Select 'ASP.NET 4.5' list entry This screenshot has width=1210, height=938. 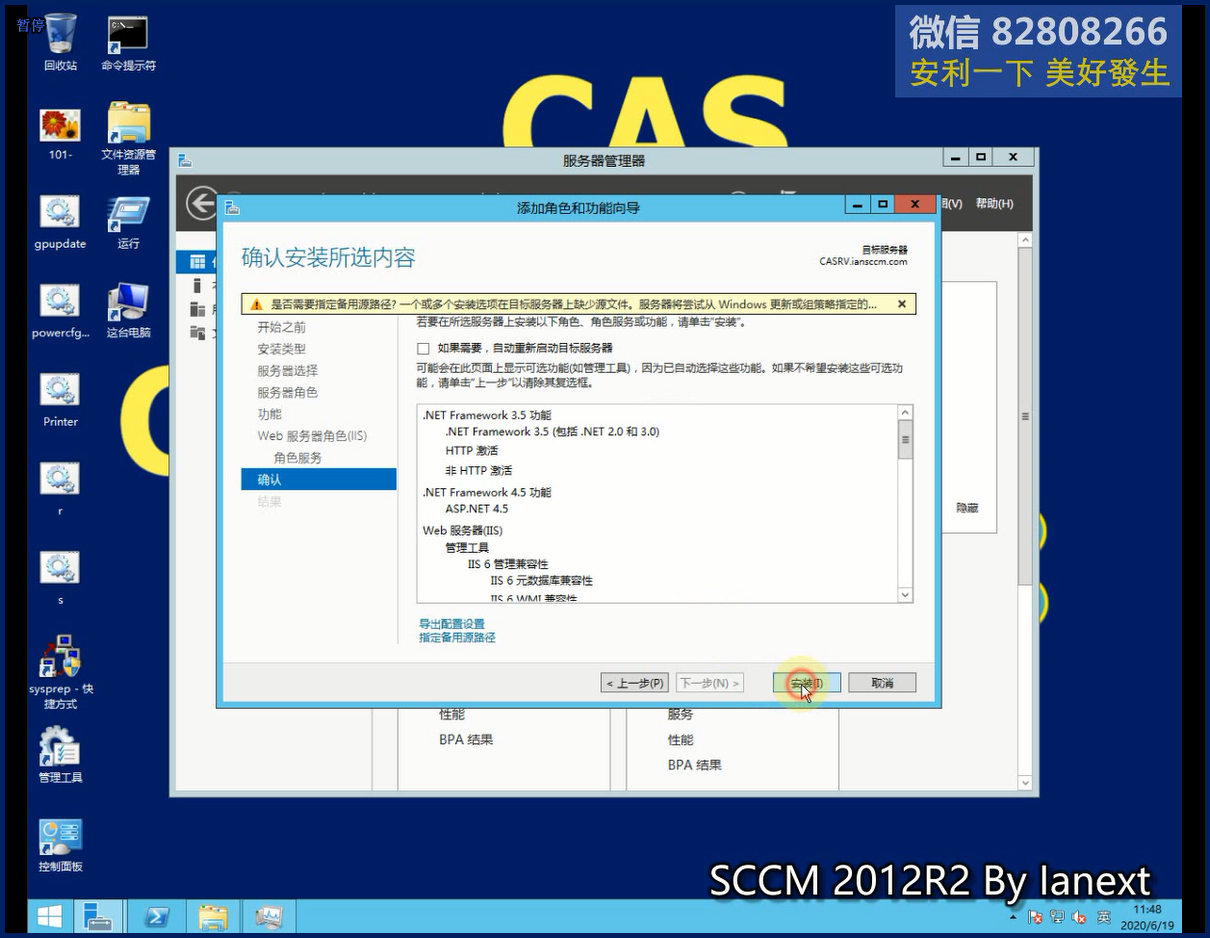[477, 509]
